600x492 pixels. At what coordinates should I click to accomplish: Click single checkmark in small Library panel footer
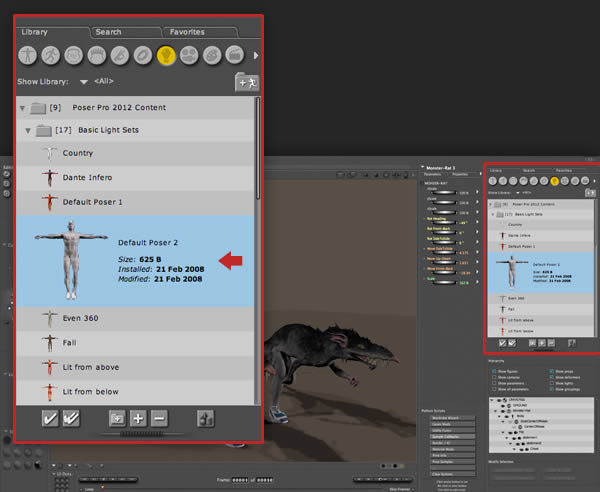click(502, 343)
